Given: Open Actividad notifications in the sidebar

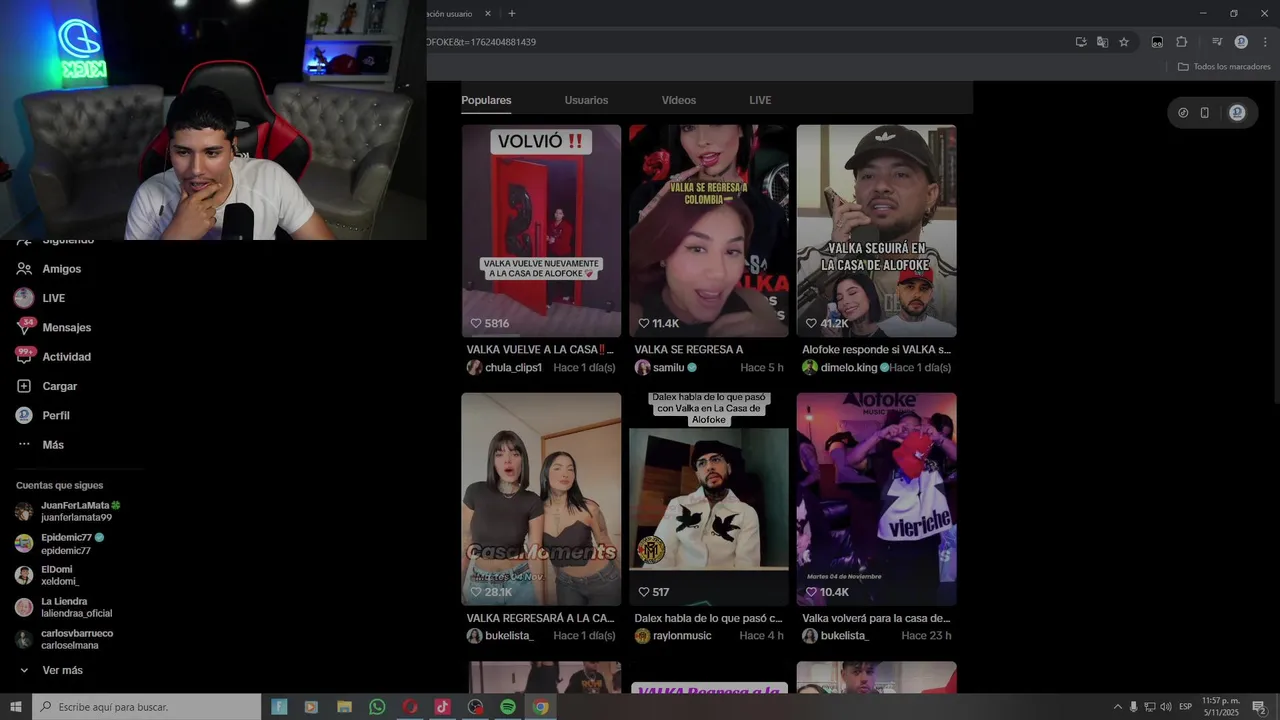Looking at the screenshot, I should coord(53,357).
